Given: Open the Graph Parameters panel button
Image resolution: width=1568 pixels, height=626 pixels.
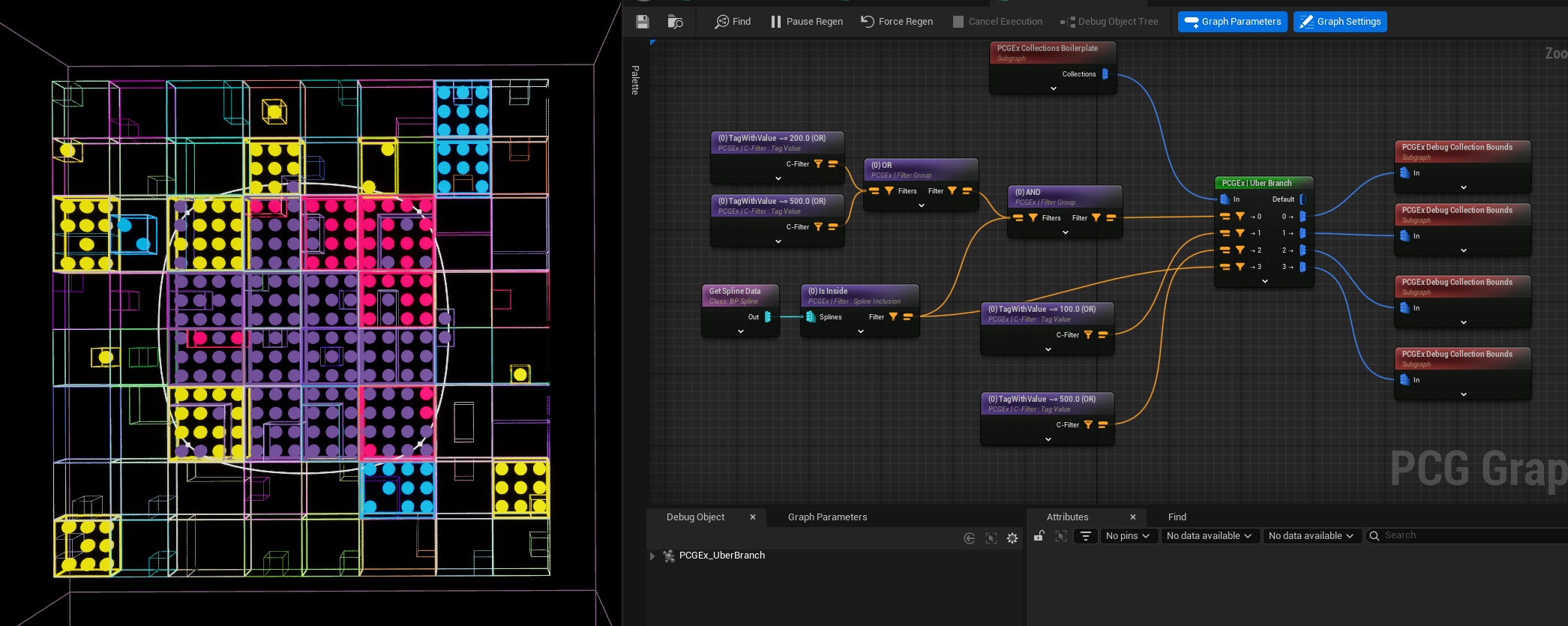Looking at the screenshot, I should click(x=1232, y=22).
